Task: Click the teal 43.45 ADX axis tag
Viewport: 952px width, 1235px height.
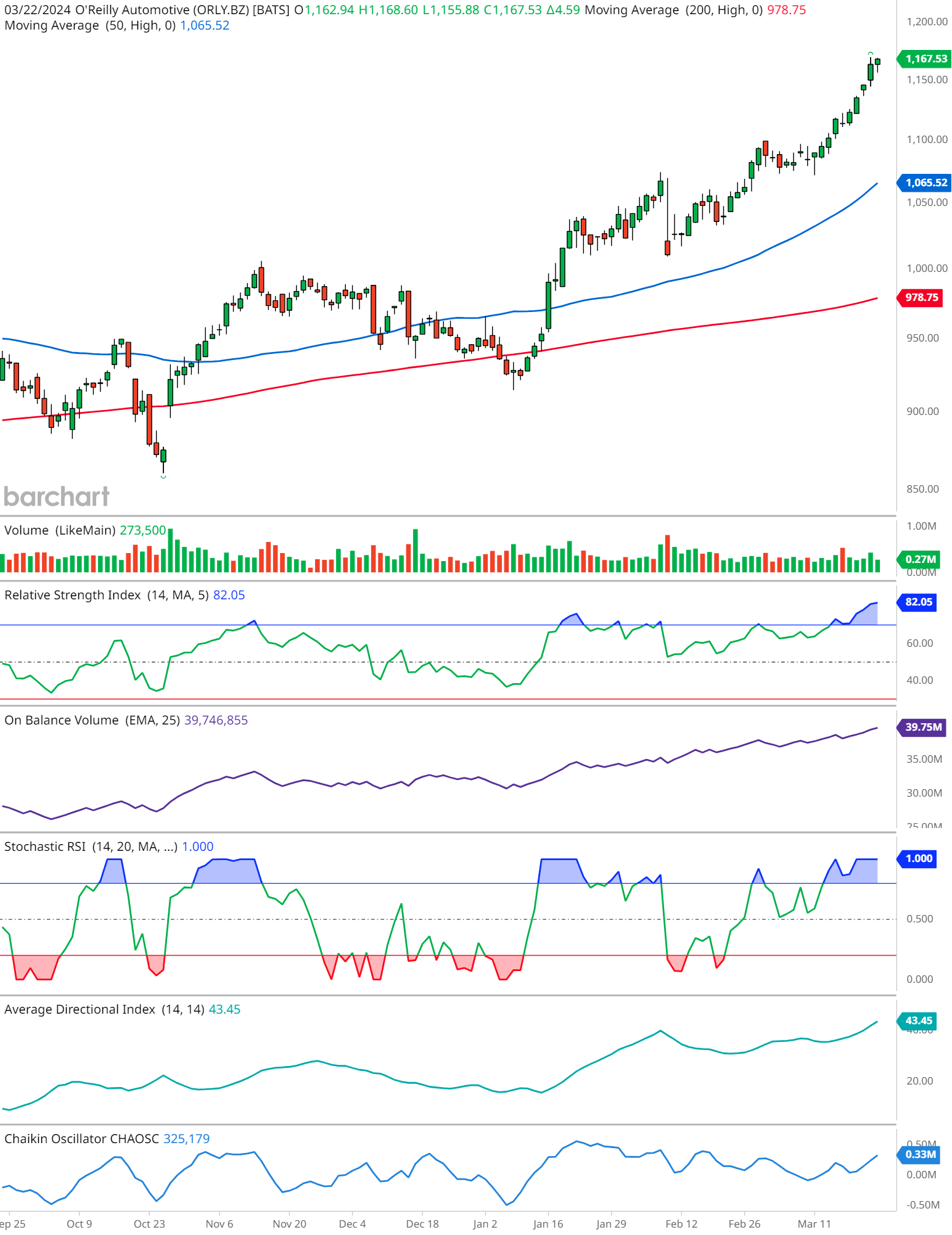Action: click(917, 1020)
